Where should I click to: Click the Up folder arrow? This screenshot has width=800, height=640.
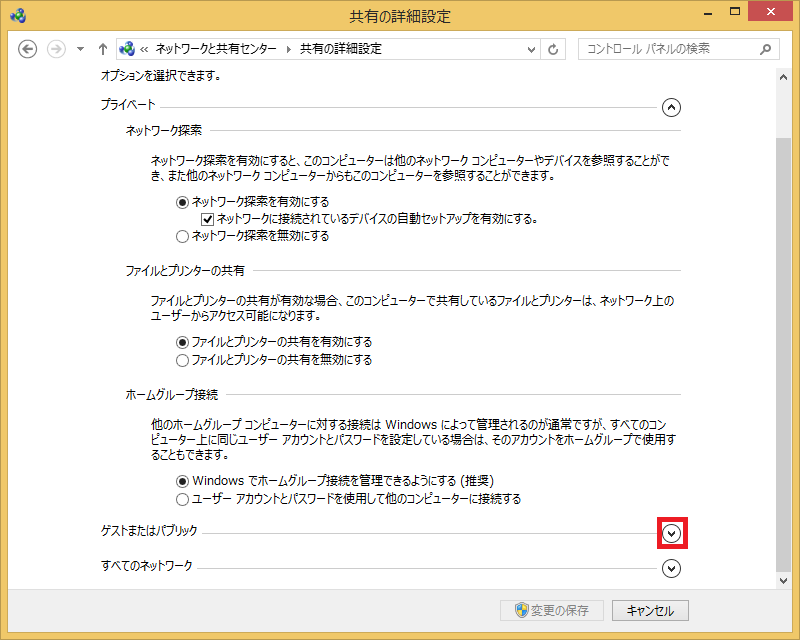coord(102,49)
